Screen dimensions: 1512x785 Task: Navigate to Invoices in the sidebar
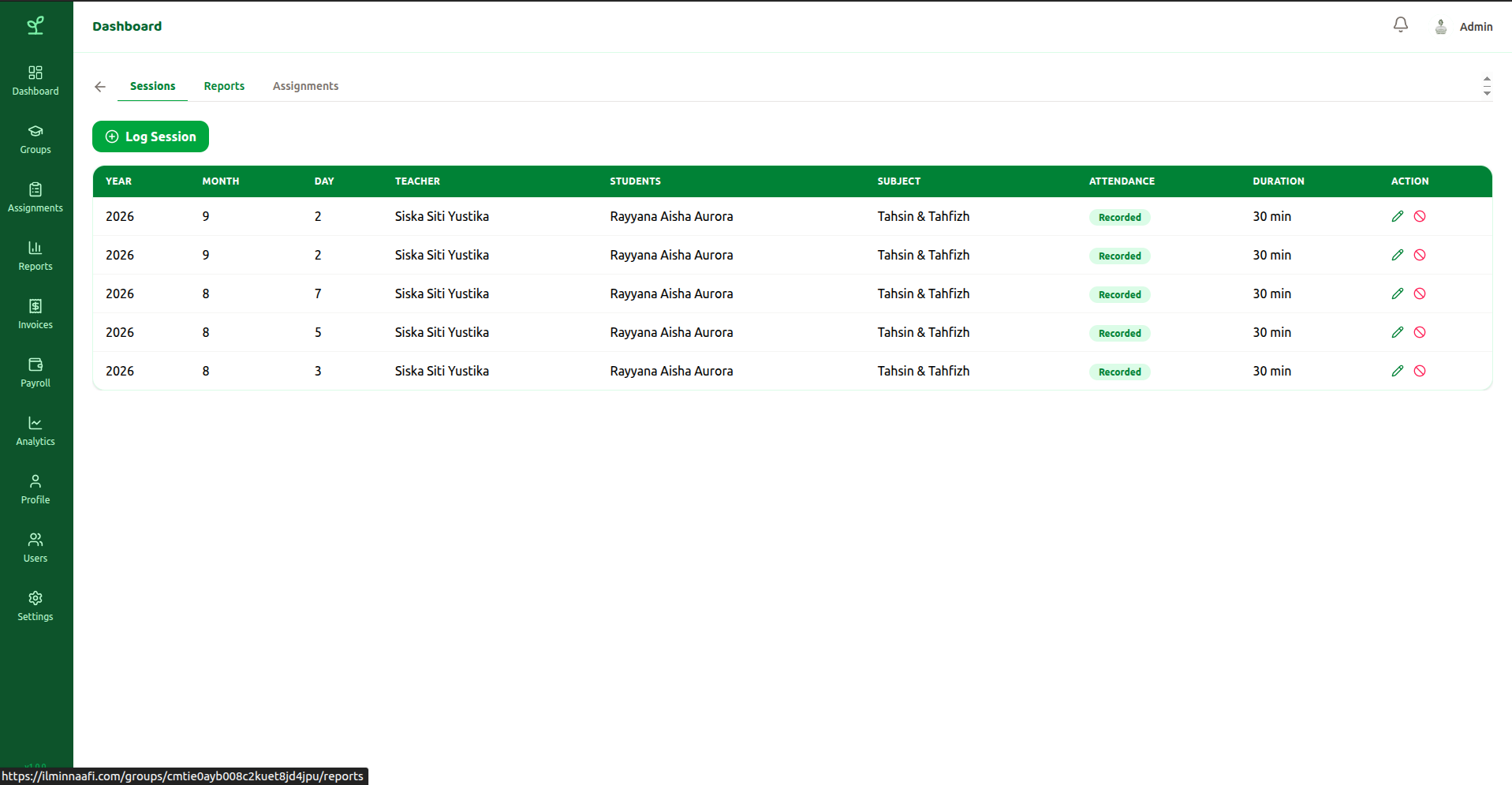pyautogui.click(x=35, y=314)
